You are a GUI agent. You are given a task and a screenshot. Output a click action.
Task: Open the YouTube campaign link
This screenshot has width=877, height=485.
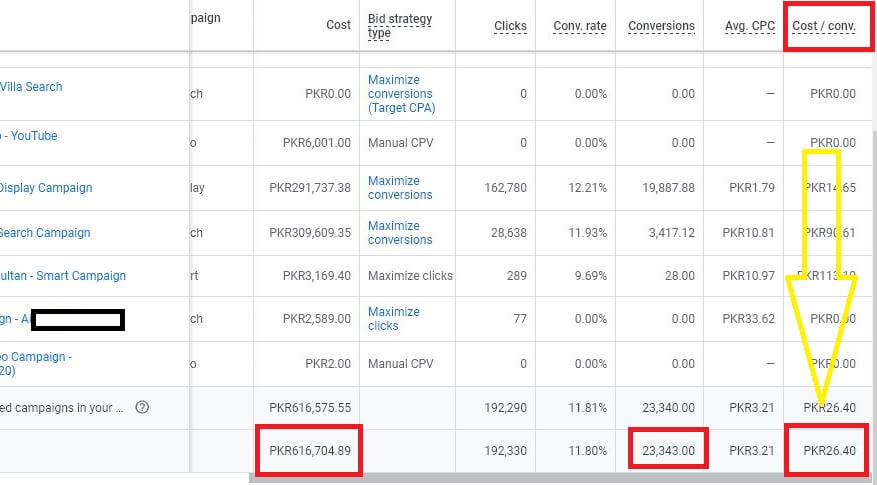(x=33, y=136)
